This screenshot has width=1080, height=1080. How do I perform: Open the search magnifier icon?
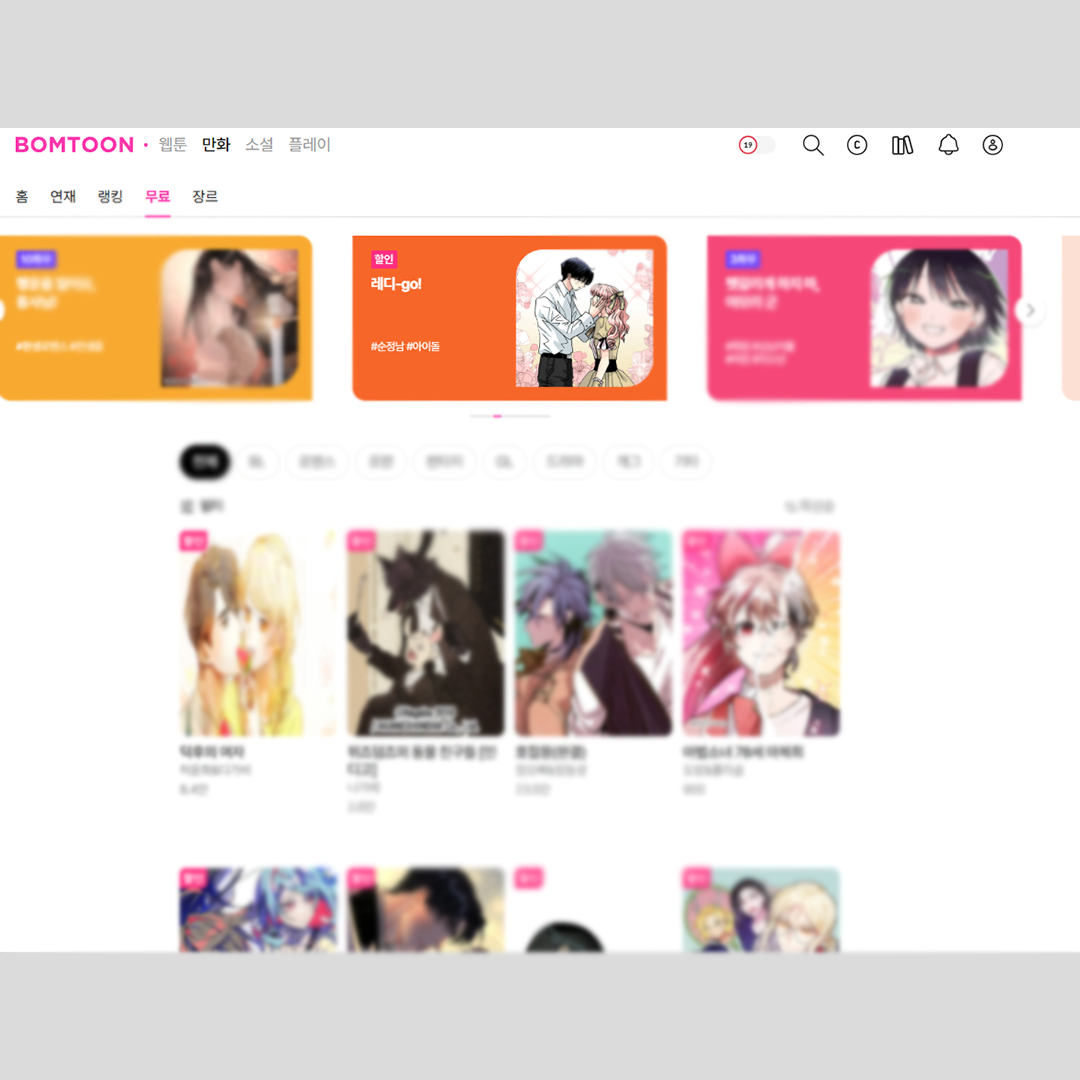tap(813, 145)
